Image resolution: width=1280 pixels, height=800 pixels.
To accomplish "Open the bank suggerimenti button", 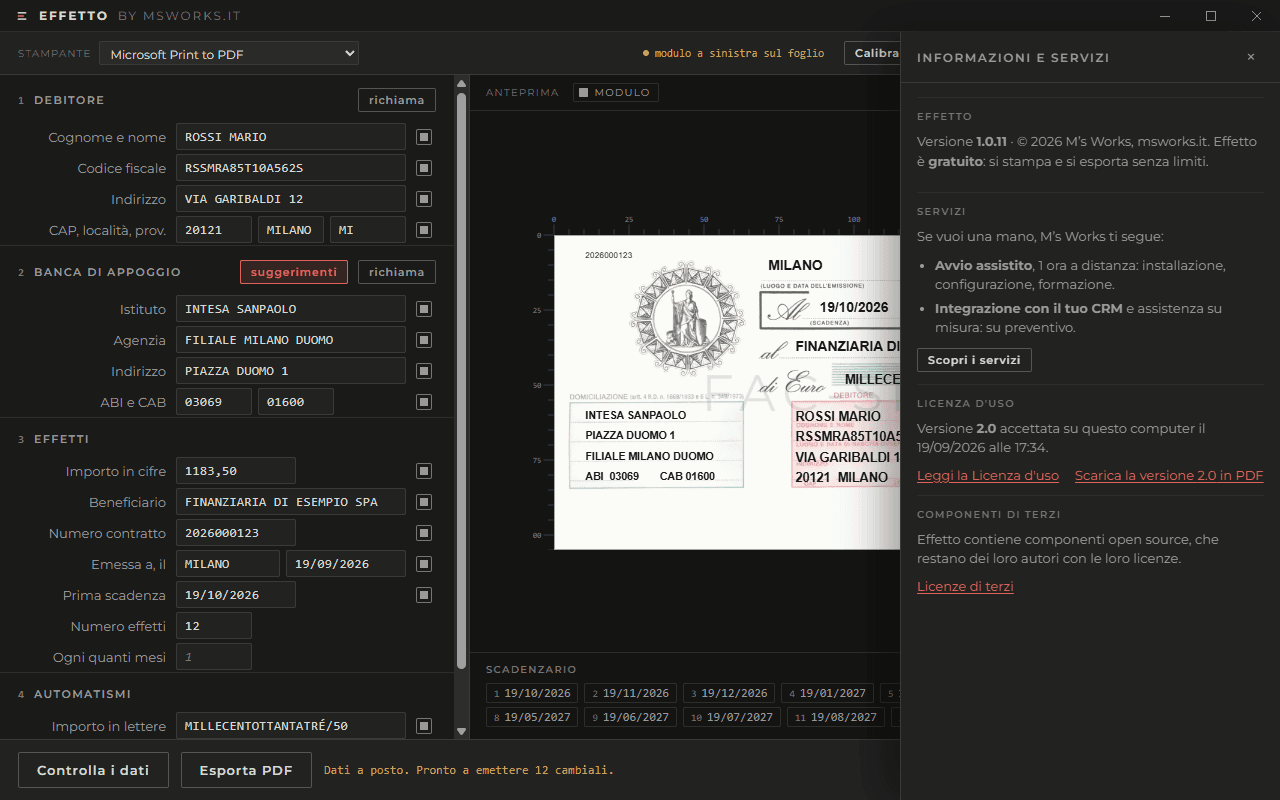I will [294, 272].
